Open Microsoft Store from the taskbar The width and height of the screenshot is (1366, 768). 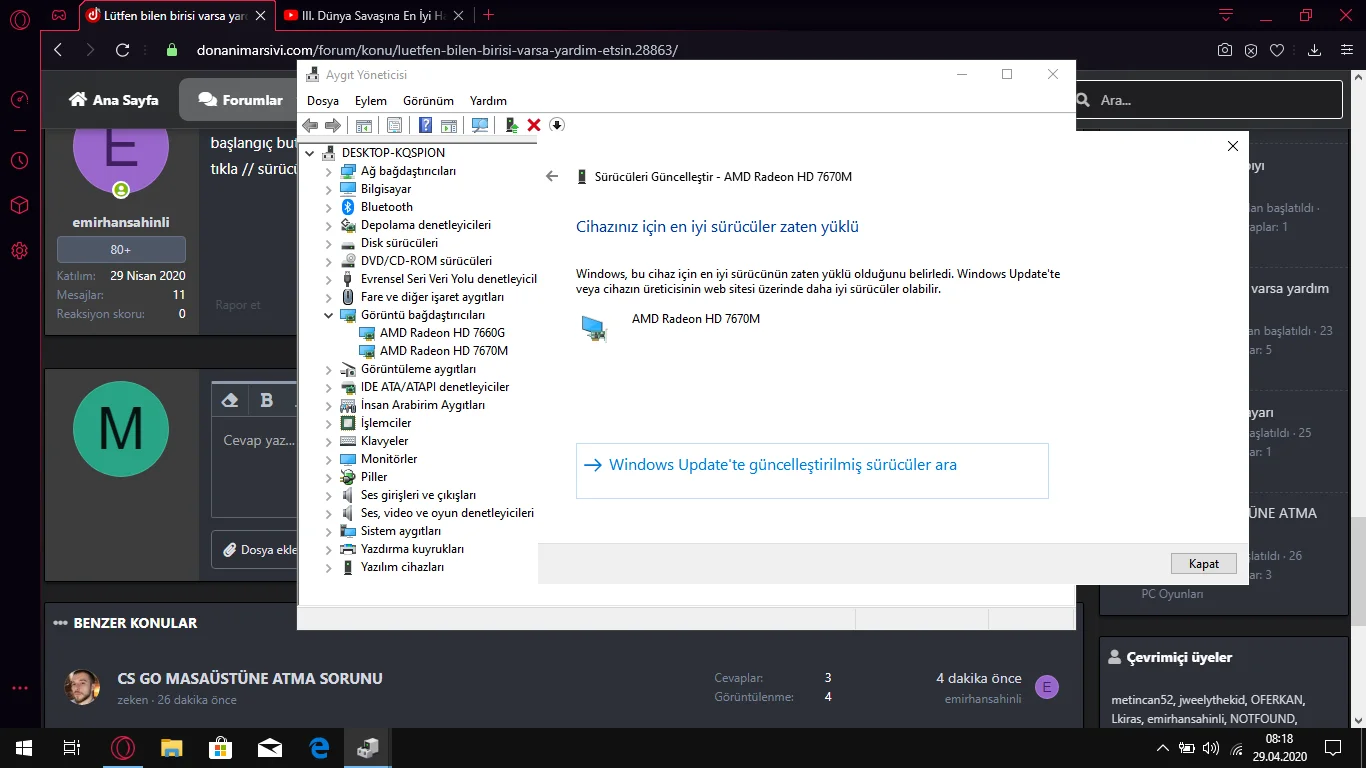pos(221,747)
